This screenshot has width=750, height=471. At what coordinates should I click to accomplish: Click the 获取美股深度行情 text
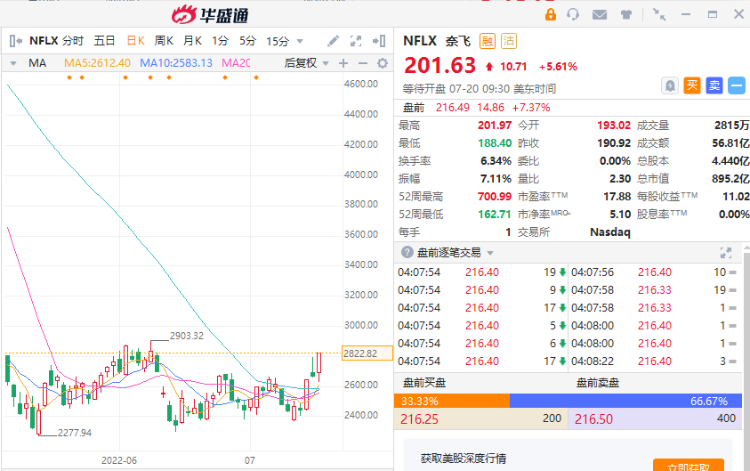click(463, 459)
